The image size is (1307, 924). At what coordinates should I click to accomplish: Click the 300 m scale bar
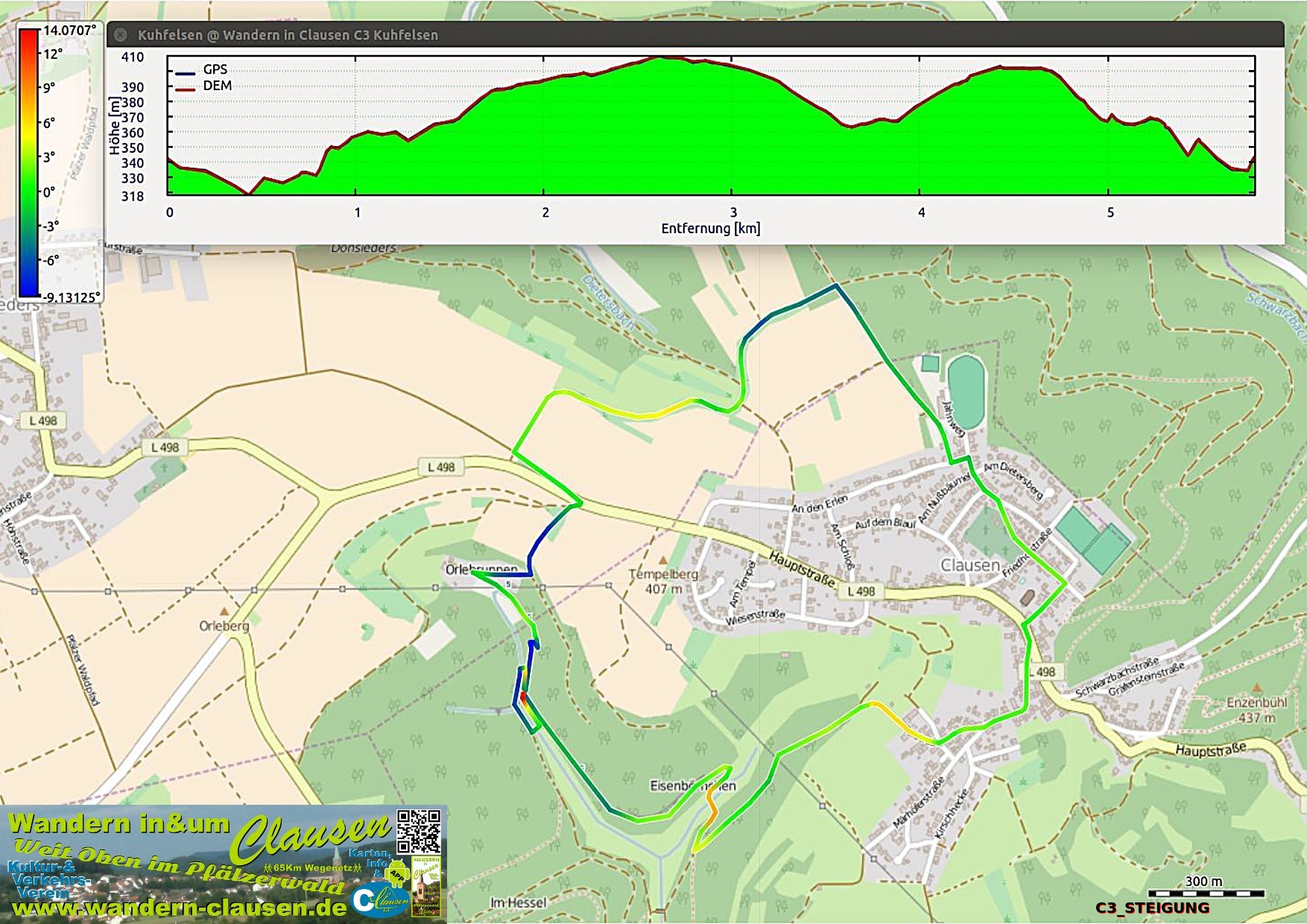1206,893
